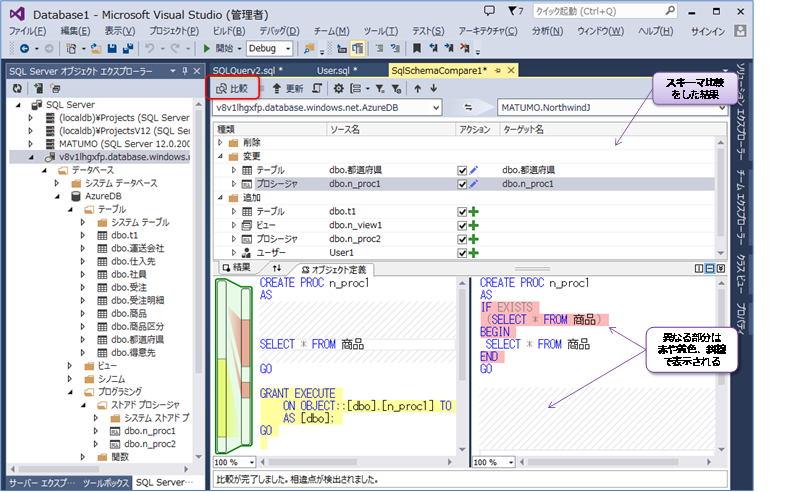Expand the 削除 group
The image size is (800, 492).
coord(220,142)
